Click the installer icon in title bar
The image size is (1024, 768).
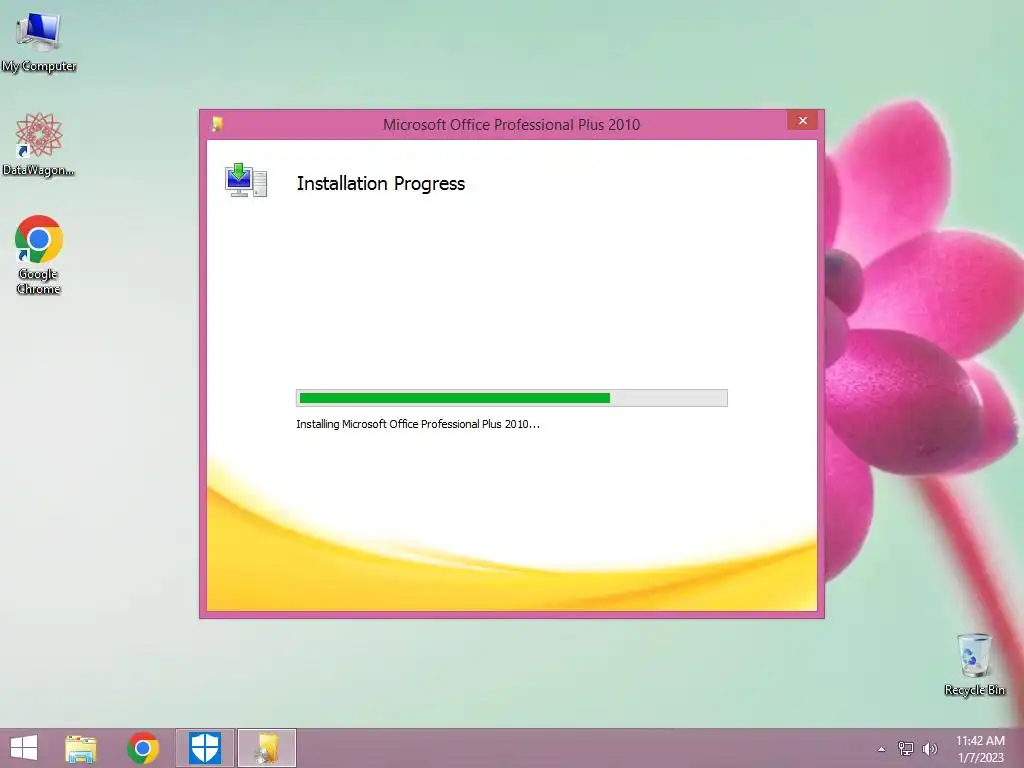click(217, 124)
